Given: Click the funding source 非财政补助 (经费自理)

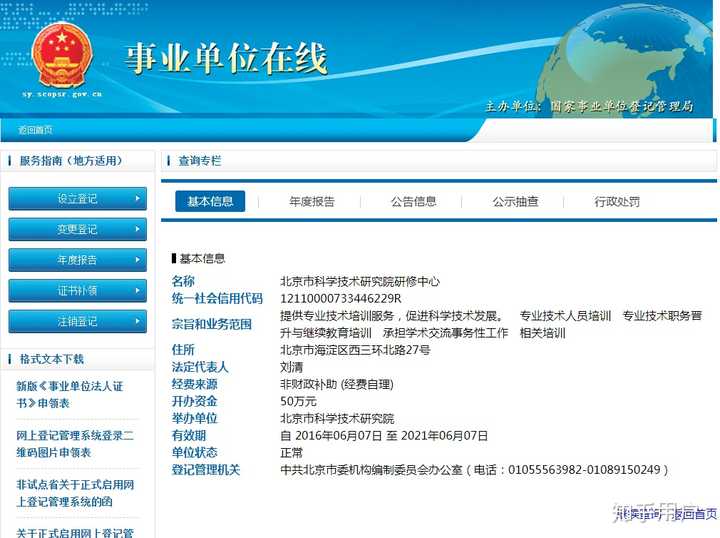Looking at the screenshot, I should [337, 384].
